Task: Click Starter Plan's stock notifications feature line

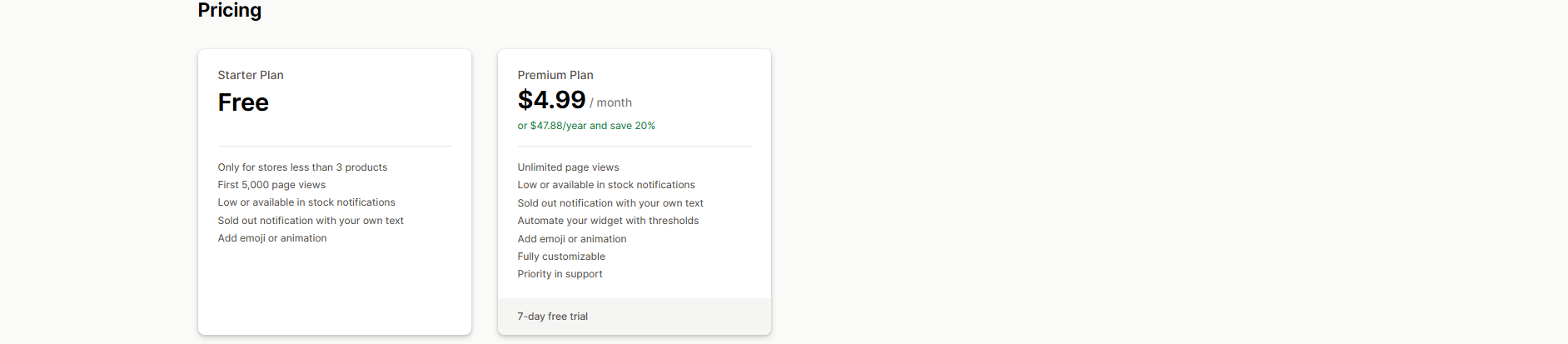Action: point(306,202)
